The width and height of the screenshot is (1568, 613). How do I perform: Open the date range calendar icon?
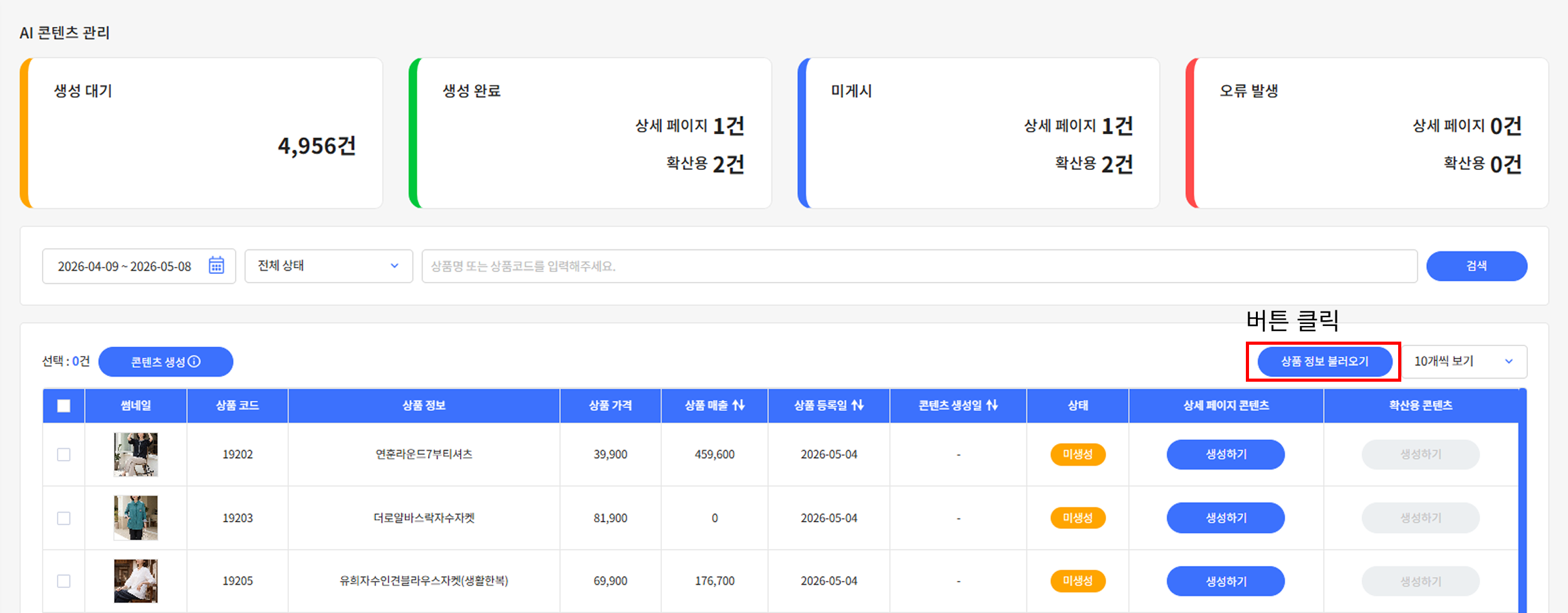pyautogui.click(x=216, y=266)
